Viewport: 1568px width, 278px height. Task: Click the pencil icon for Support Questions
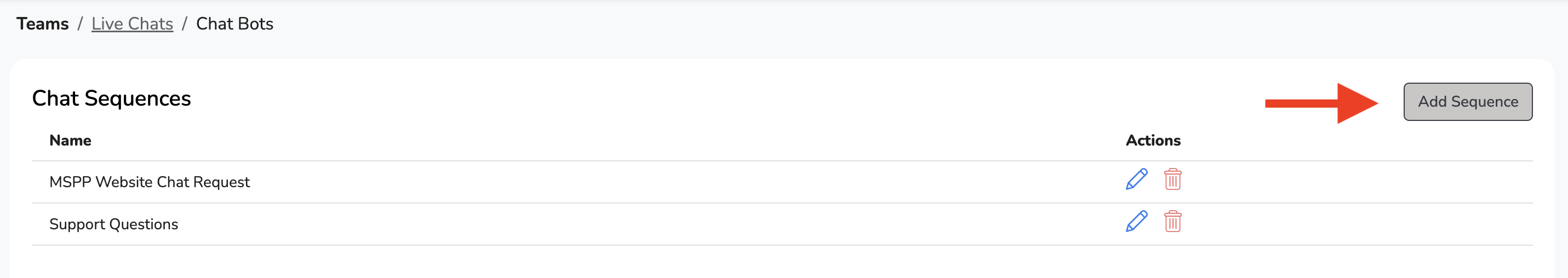point(1136,222)
